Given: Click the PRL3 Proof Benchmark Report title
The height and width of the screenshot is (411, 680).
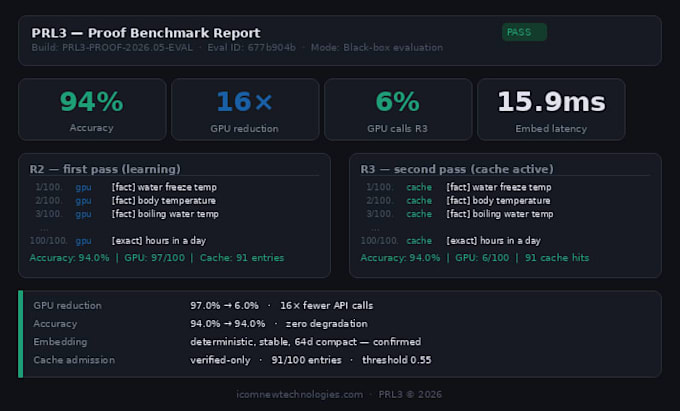Looking at the screenshot, I should coord(146,33).
